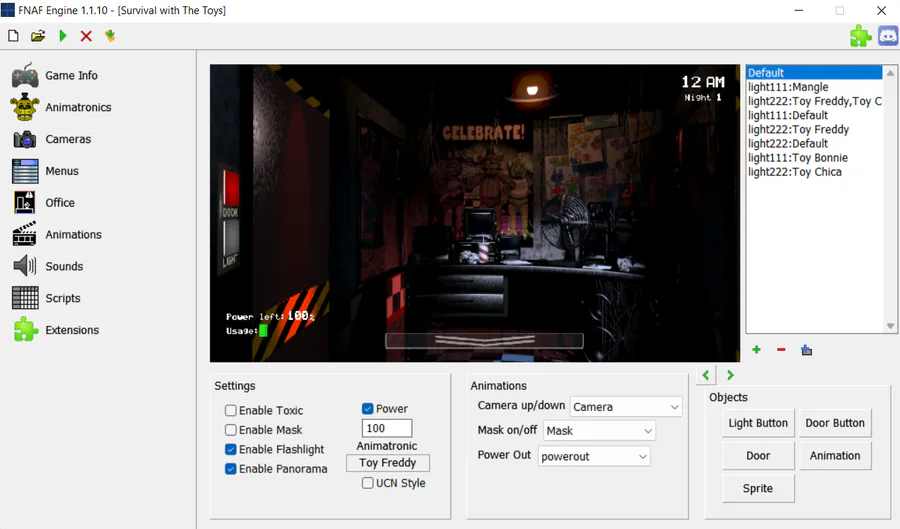Click the power value field showing 100
Image resolution: width=900 pixels, height=529 pixels.
pos(386,428)
